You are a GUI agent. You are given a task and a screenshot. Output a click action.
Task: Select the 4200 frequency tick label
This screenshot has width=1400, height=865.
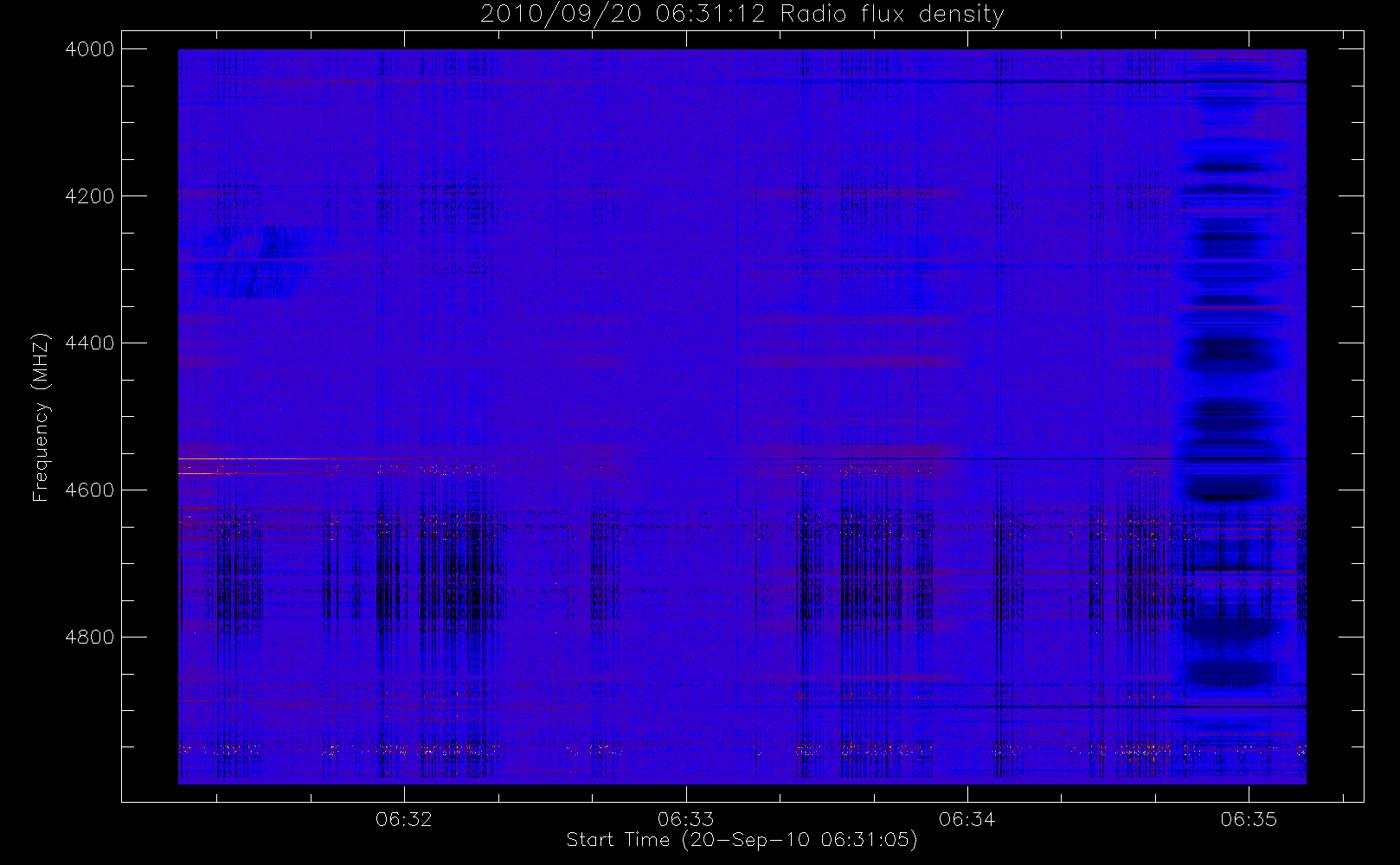(90, 196)
